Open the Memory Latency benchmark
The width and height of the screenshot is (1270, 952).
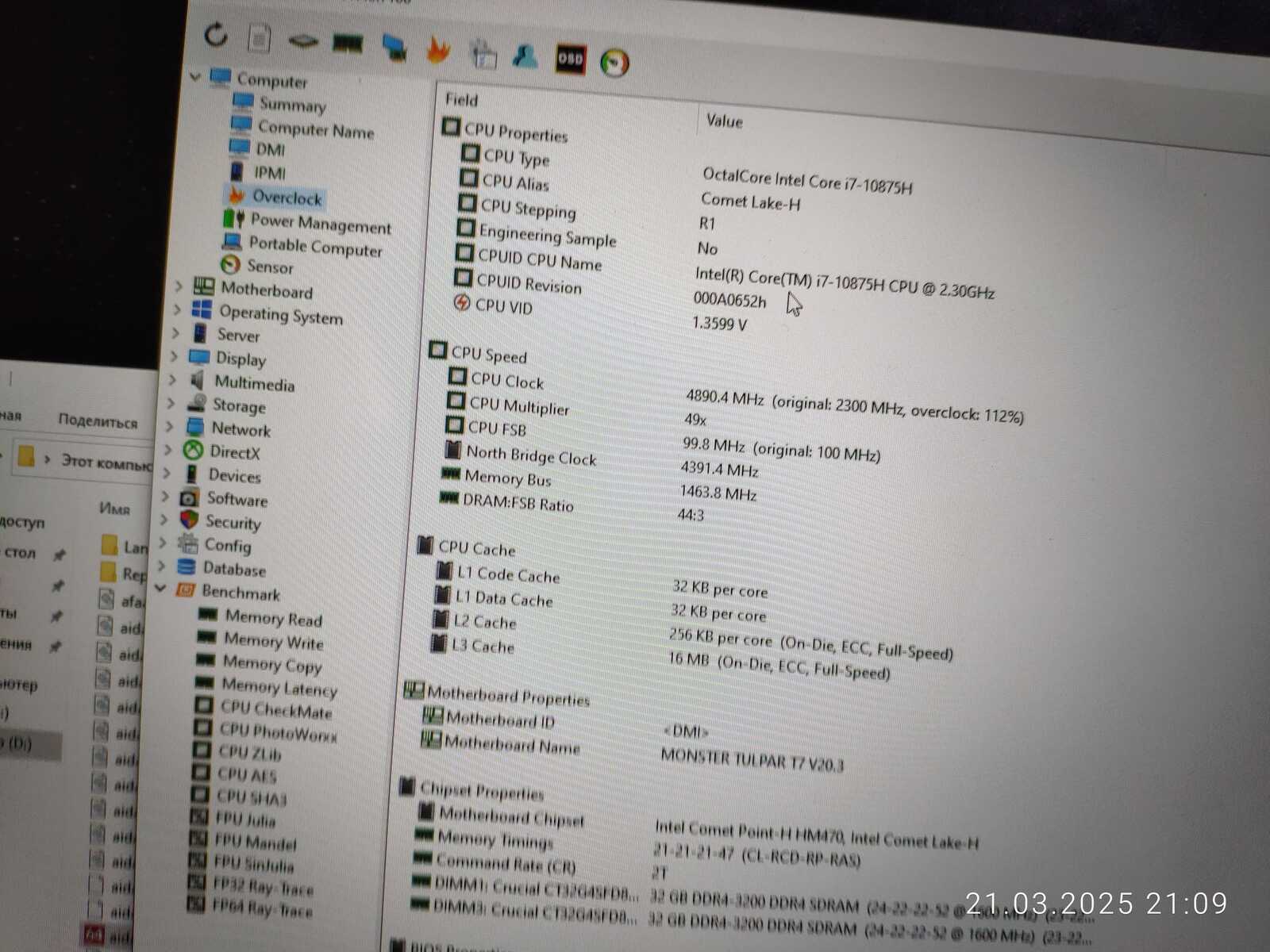[279, 687]
